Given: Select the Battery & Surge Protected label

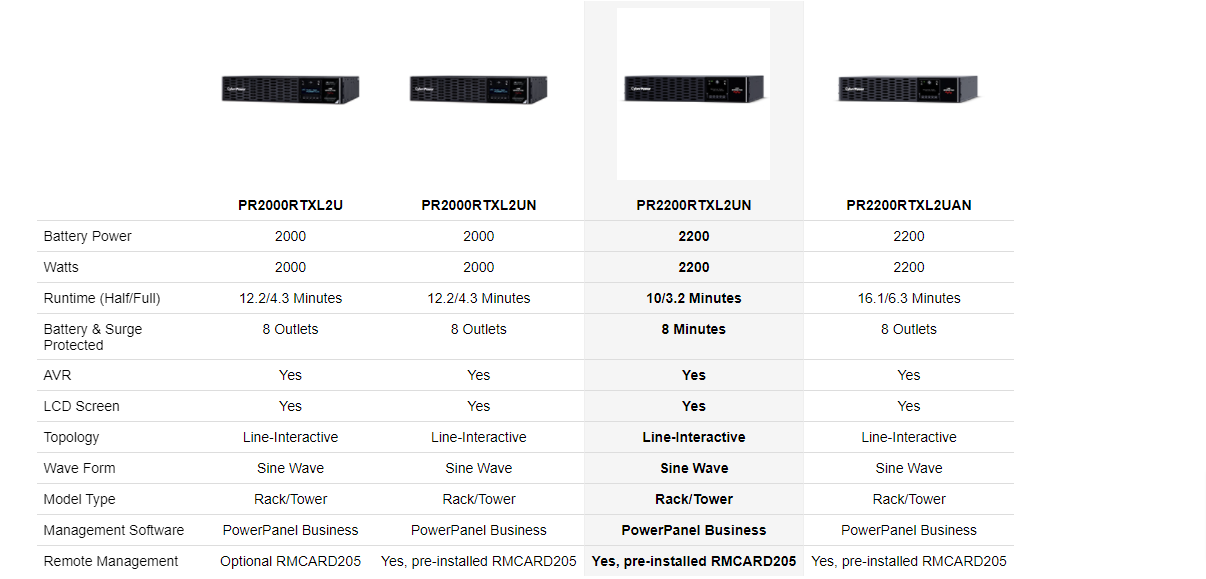Looking at the screenshot, I should pyautogui.click(x=93, y=337).
